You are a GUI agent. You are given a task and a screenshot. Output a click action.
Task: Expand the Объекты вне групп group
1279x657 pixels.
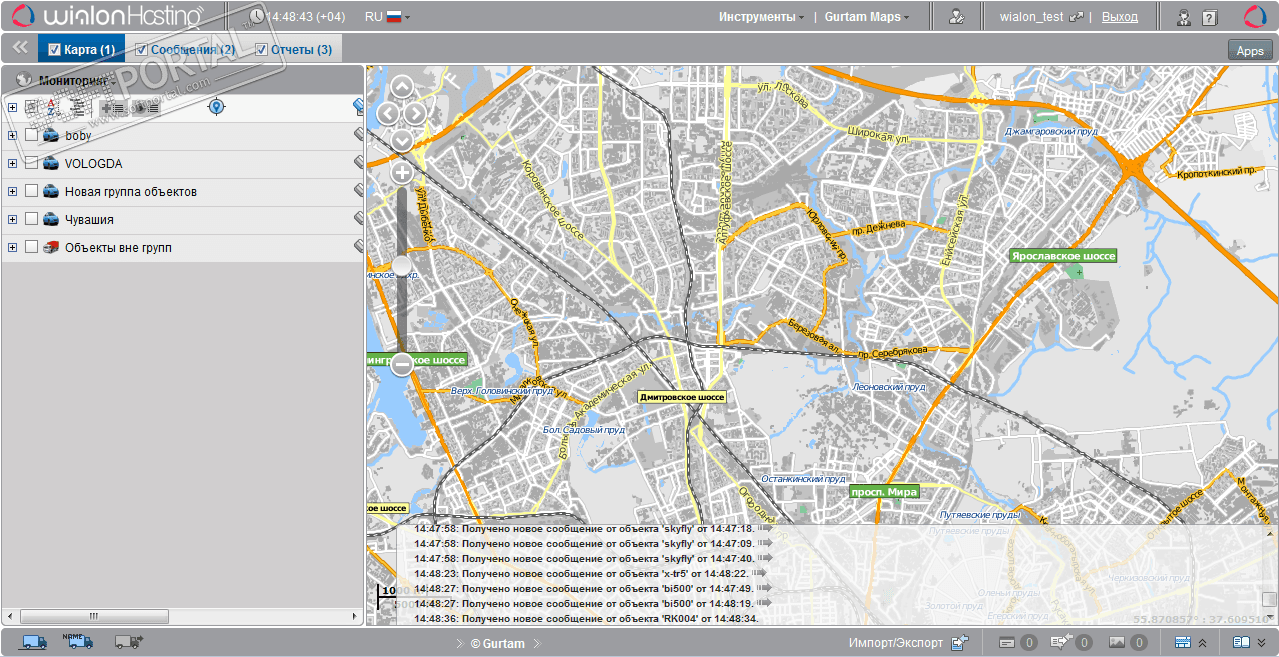[x=12, y=247]
